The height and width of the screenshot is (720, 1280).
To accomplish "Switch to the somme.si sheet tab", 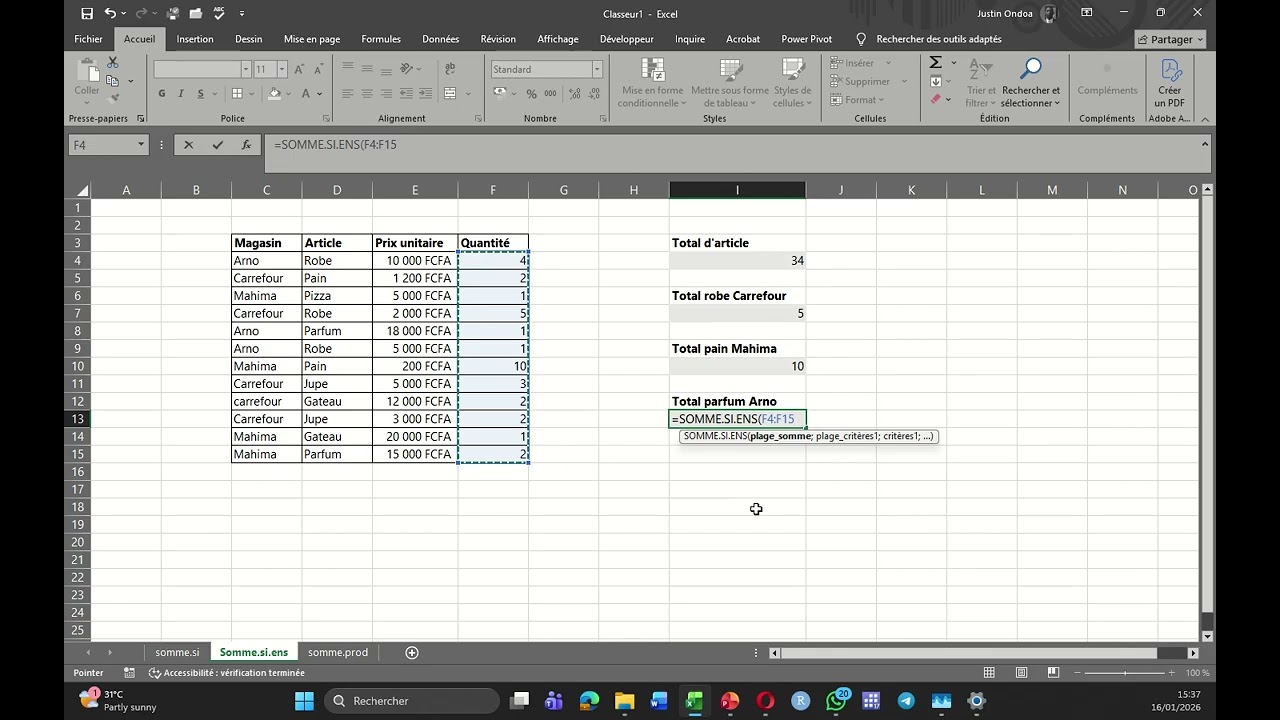I will (177, 652).
